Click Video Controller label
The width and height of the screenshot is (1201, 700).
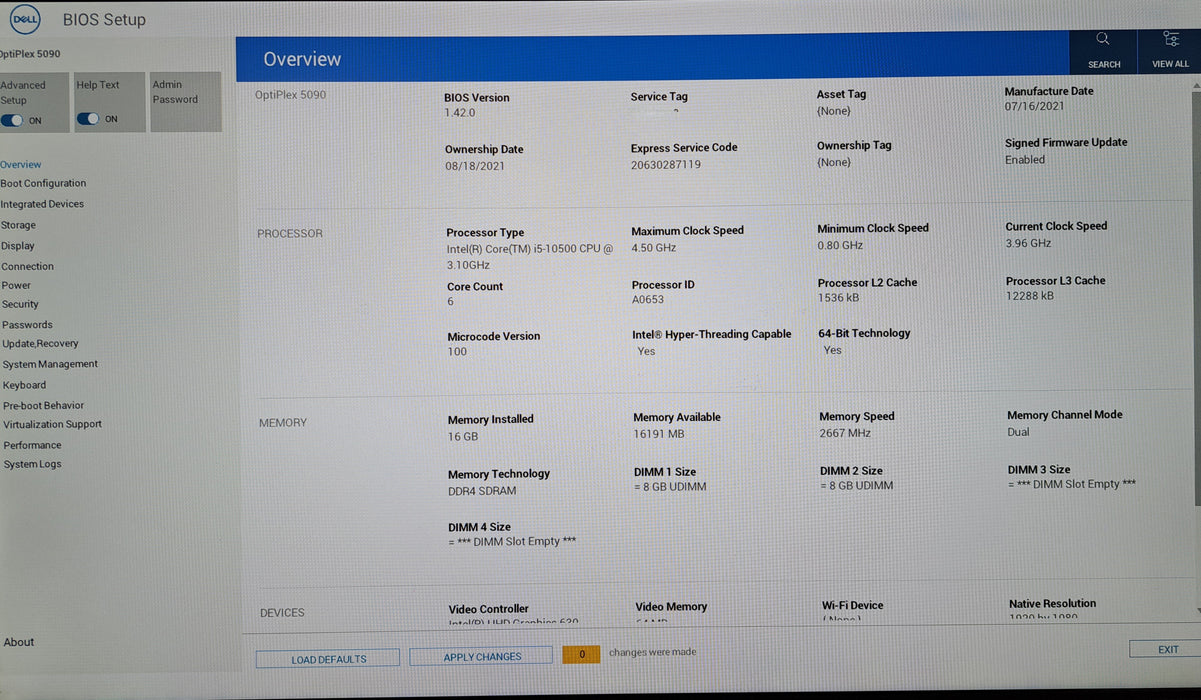(489, 609)
